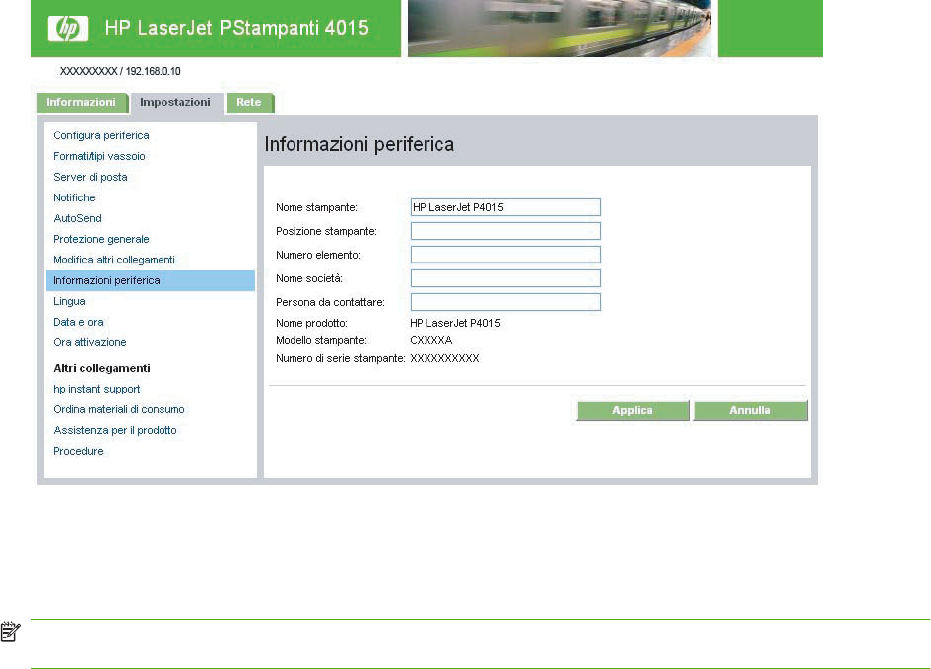931x669 pixels.
Task: Go to Formati/tipi vassoio page
Action: click(x=99, y=156)
